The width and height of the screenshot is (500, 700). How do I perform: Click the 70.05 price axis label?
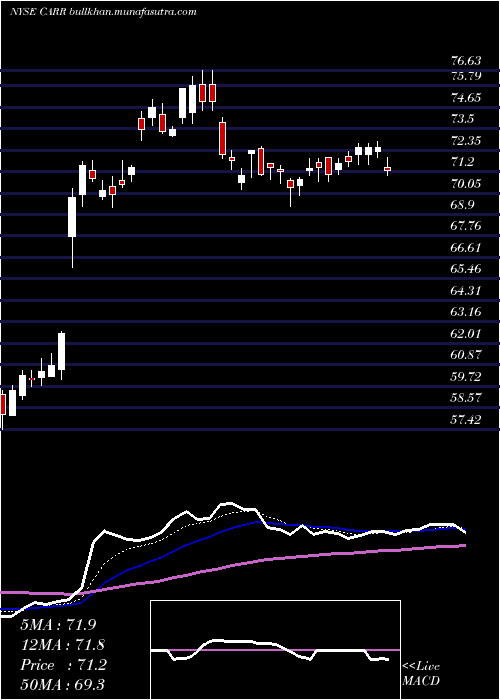click(467, 183)
